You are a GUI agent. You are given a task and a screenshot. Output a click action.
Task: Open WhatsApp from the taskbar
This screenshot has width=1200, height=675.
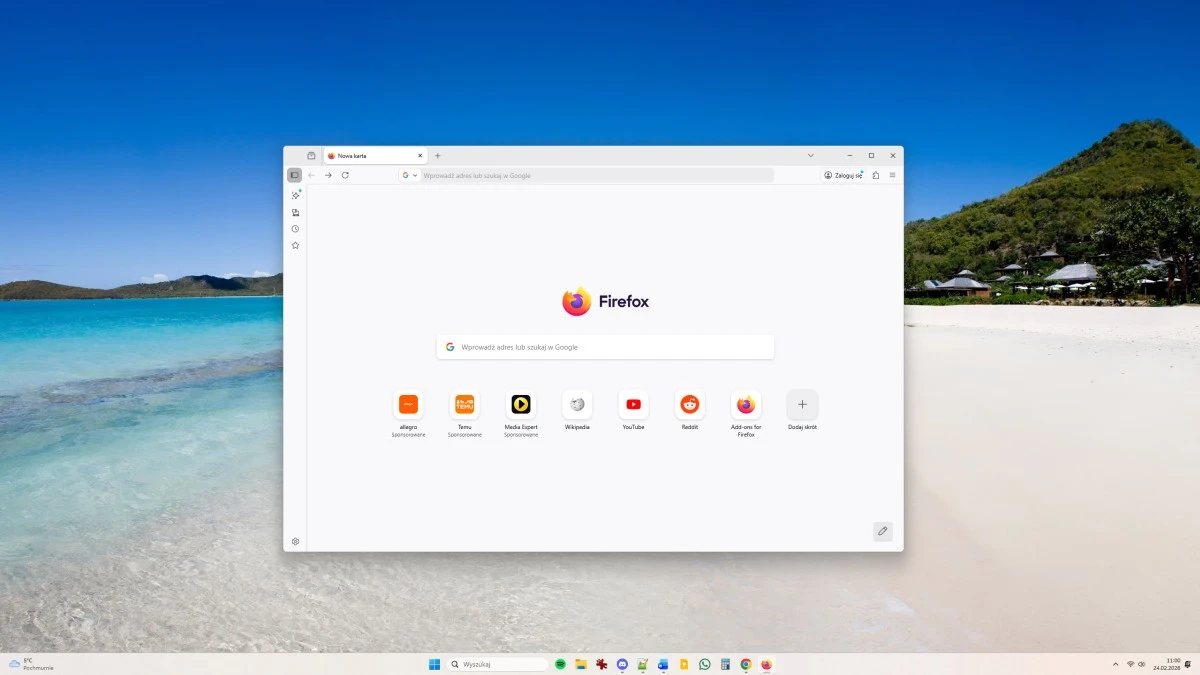tap(704, 663)
